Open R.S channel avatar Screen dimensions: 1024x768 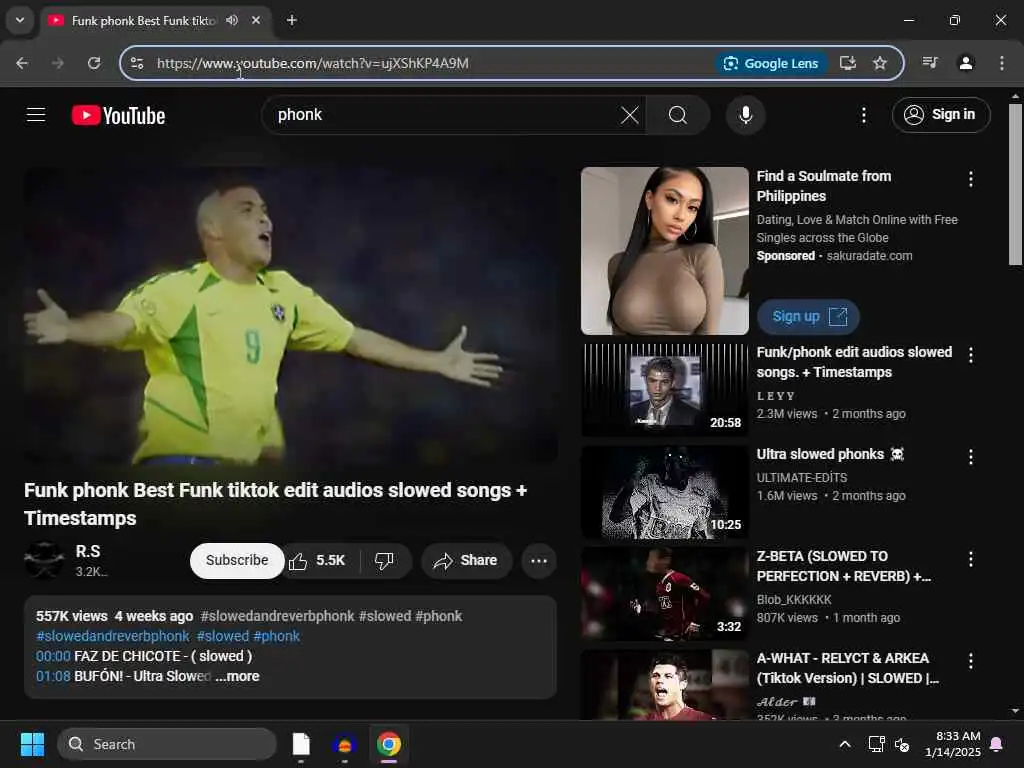[44, 560]
